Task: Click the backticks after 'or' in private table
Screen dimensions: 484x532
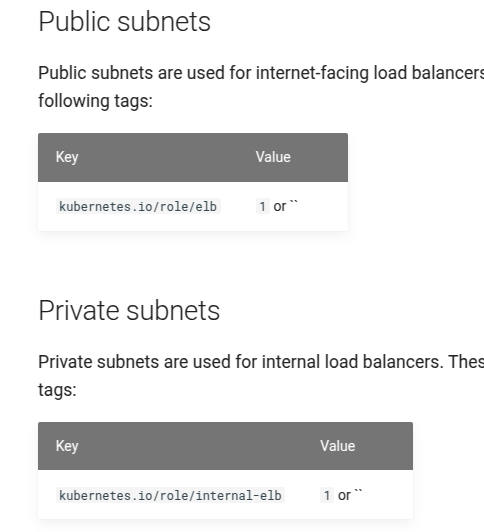Action: pyautogui.click(x=359, y=492)
